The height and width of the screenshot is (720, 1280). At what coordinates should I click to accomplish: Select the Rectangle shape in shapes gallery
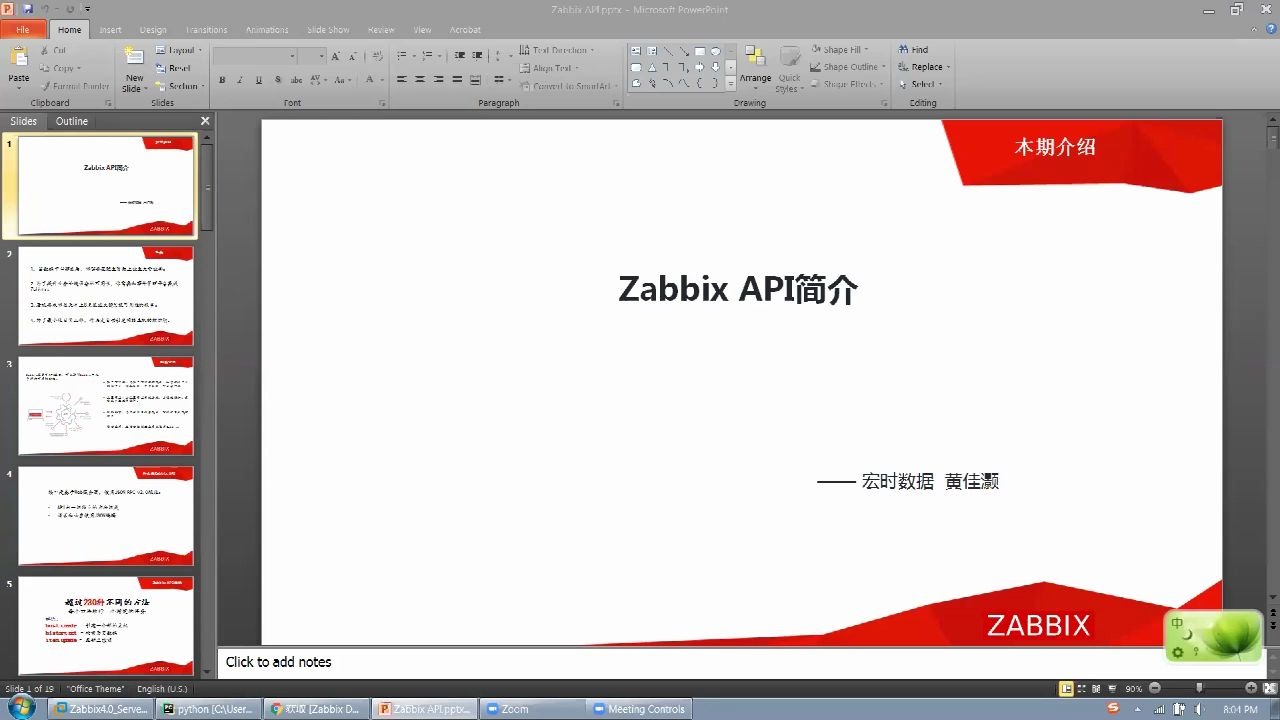(700, 51)
